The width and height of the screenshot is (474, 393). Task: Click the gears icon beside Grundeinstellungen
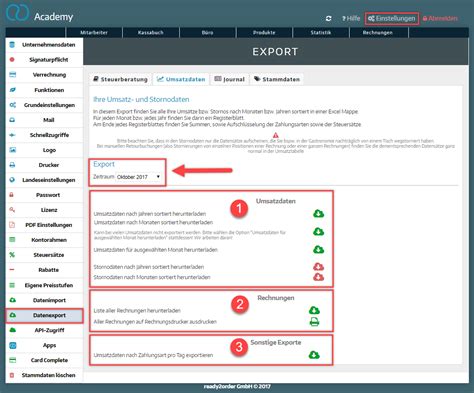point(12,105)
